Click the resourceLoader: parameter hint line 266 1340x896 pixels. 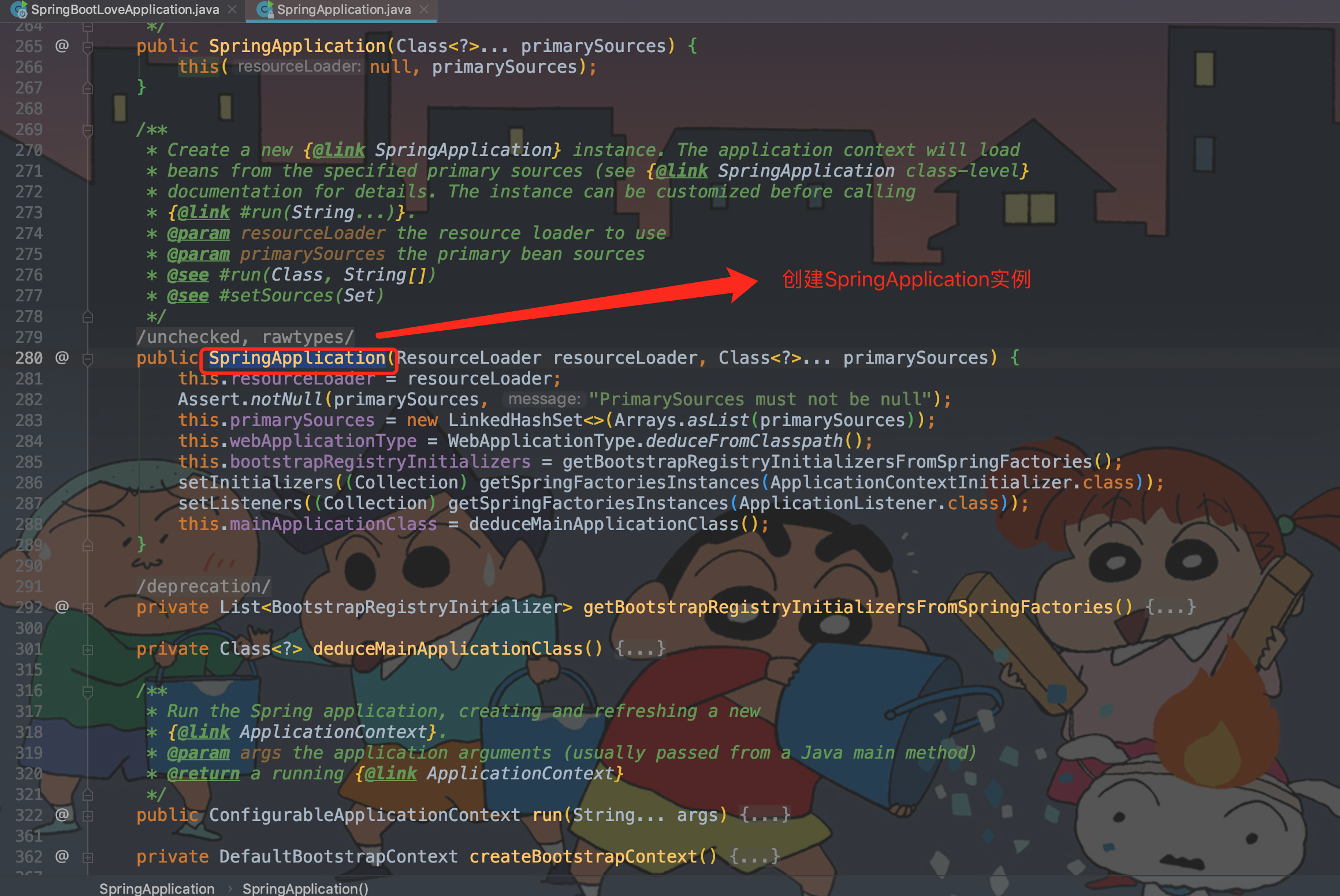[x=299, y=66]
